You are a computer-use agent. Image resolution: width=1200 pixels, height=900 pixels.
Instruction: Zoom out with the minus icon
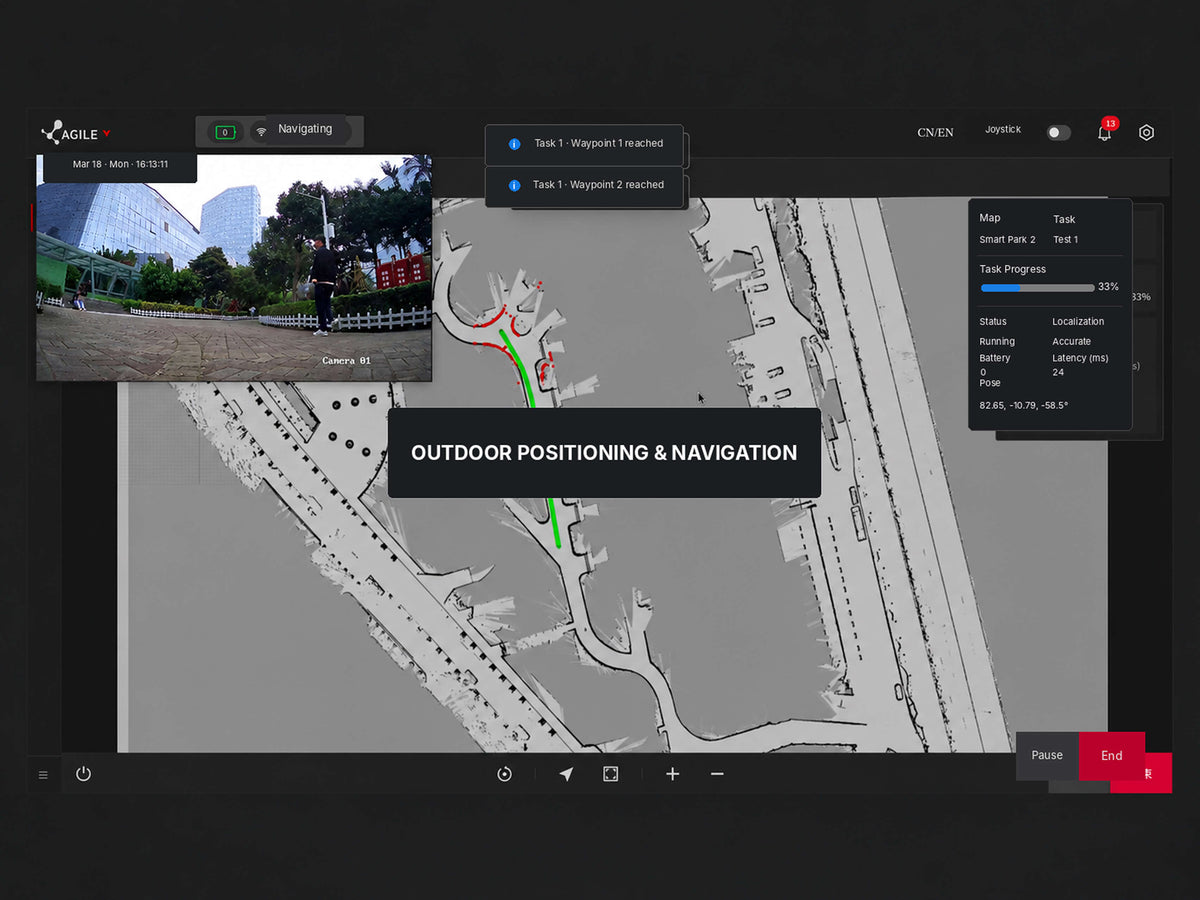[717, 774]
